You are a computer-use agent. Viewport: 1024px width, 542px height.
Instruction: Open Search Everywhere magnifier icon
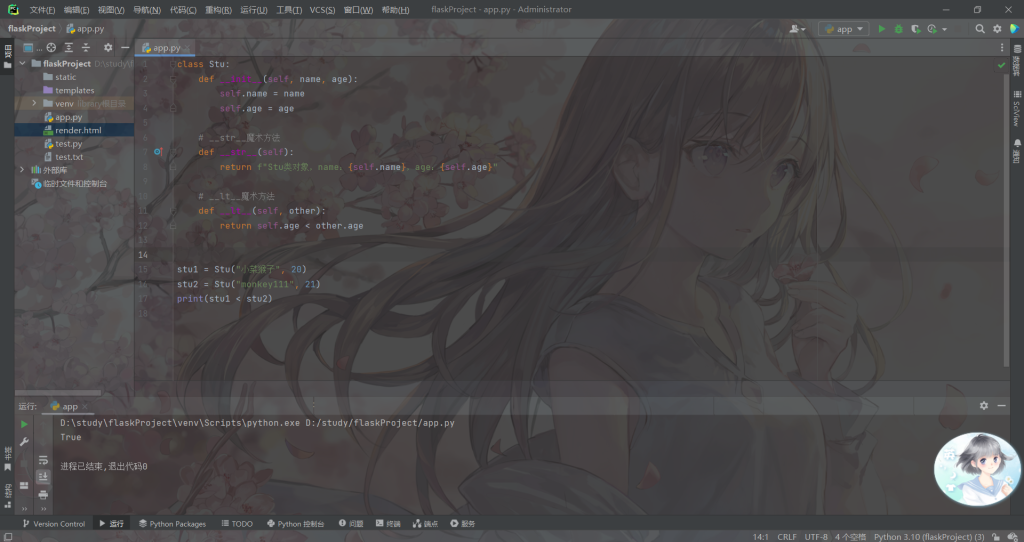pos(980,29)
